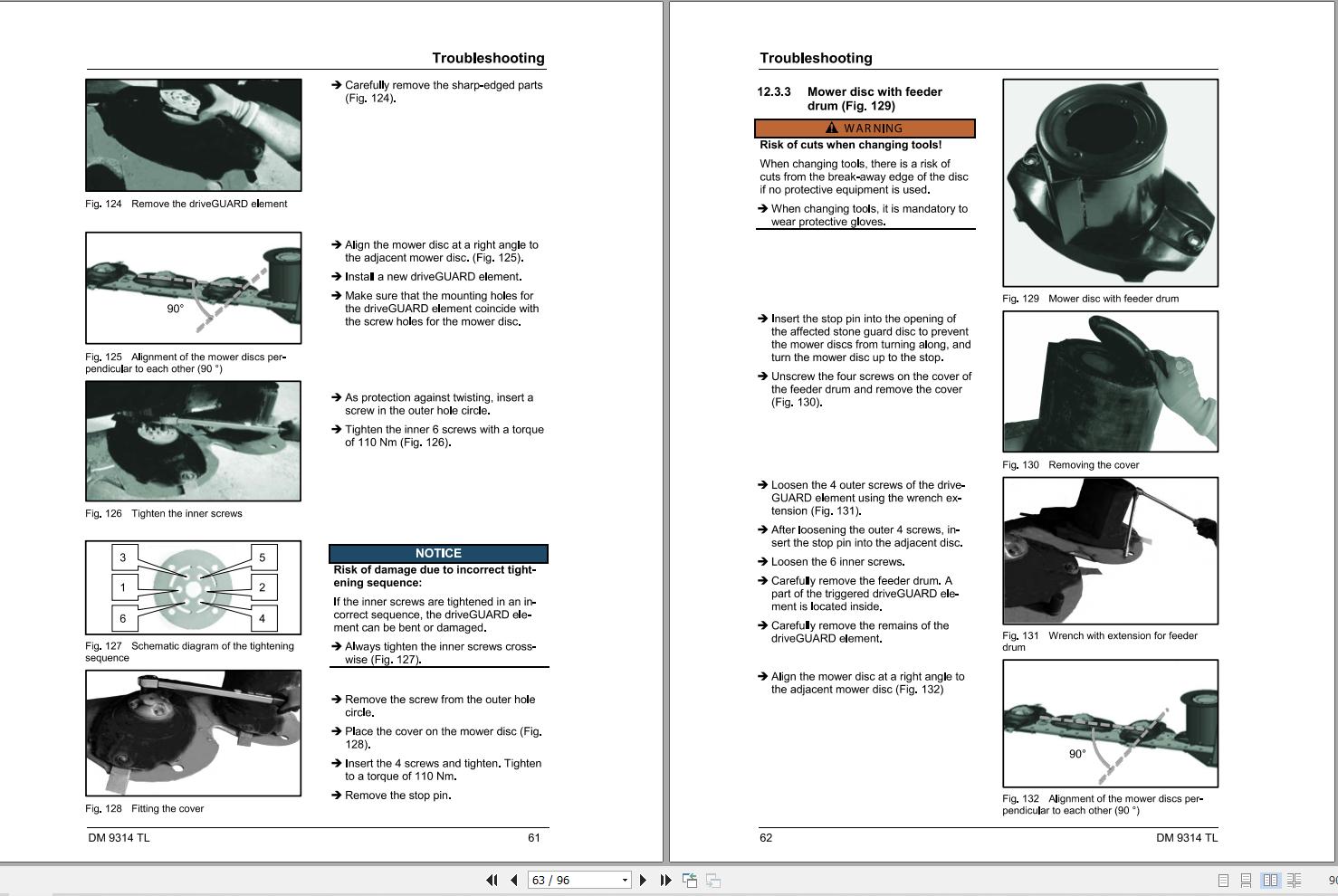Screen dimensions: 1338x896
Task: Click the greyed-out next view icon
Action: tap(713, 880)
